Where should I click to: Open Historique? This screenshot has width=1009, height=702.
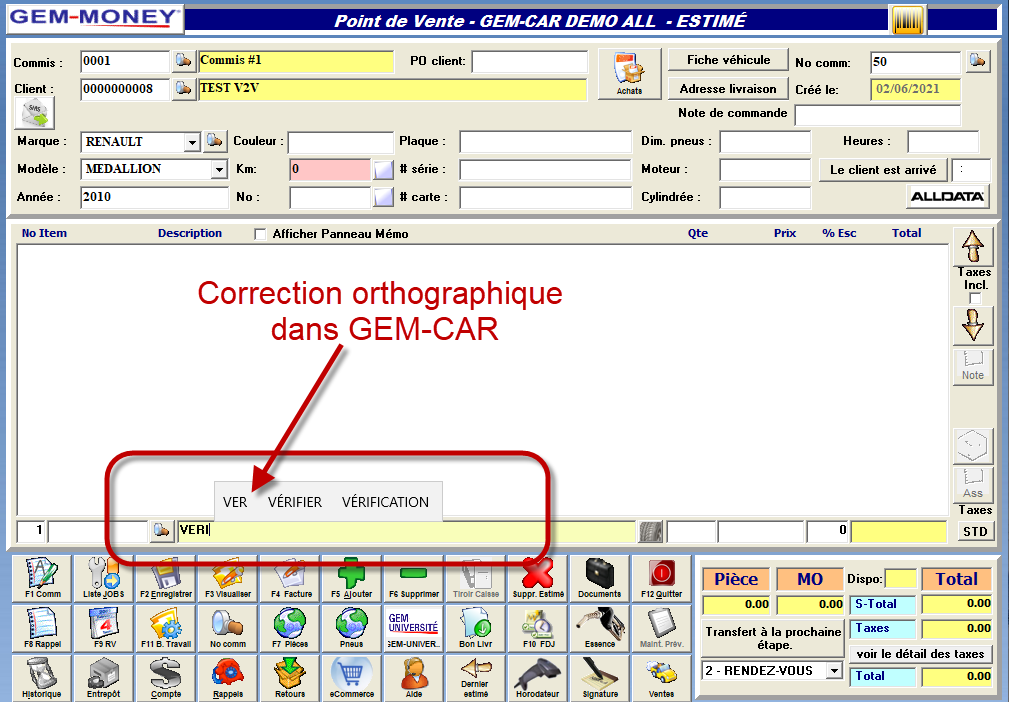42,678
